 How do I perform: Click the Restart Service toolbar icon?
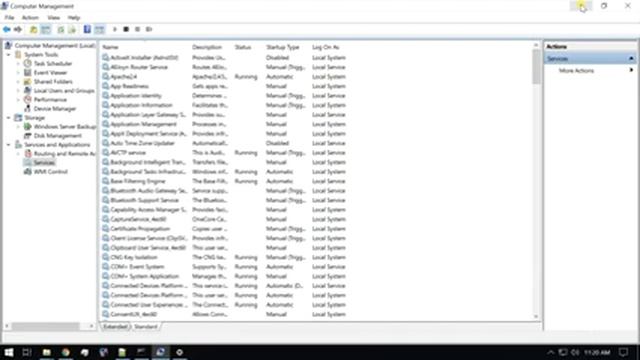click(x=149, y=29)
